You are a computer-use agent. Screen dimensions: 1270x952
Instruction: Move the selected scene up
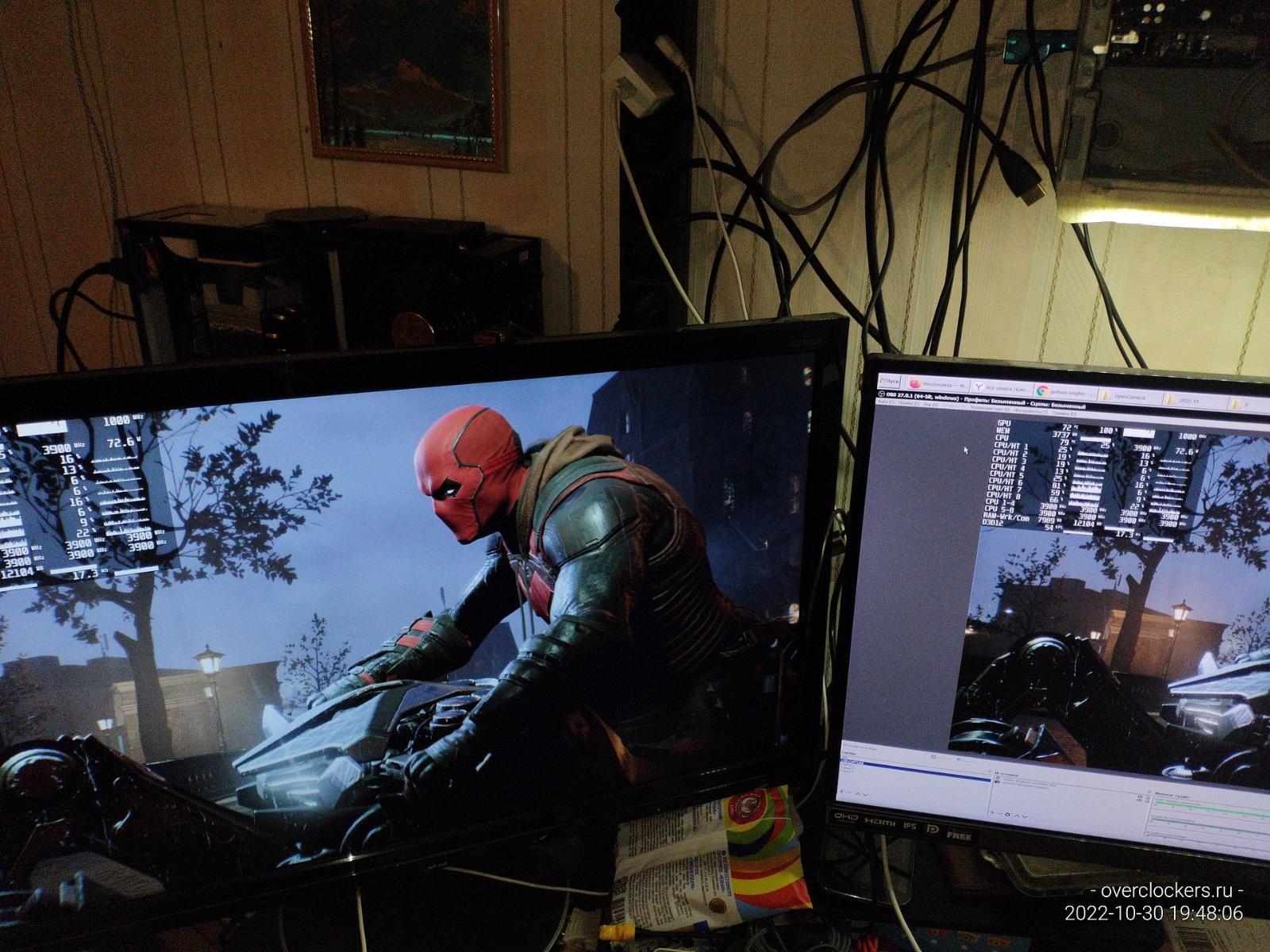pos(857,793)
